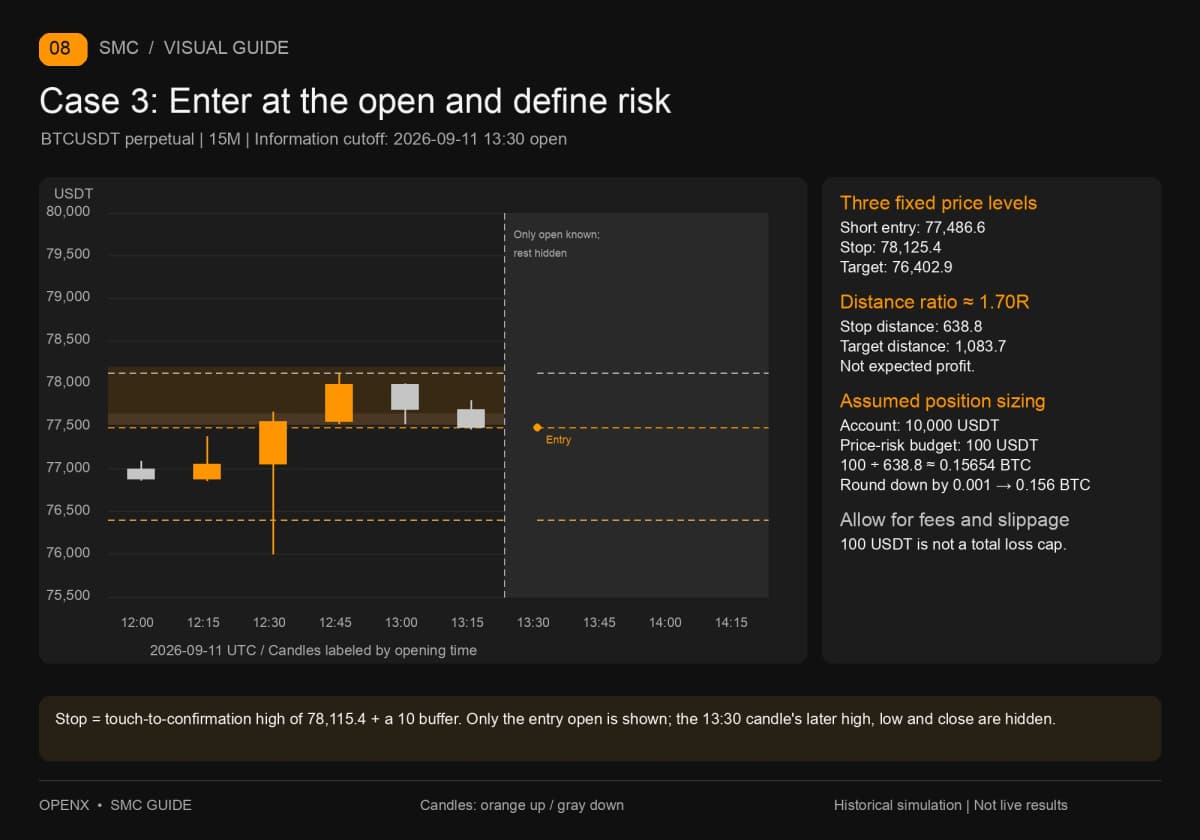Click the orange 08 page badge
1200x840 pixels.
(x=63, y=48)
